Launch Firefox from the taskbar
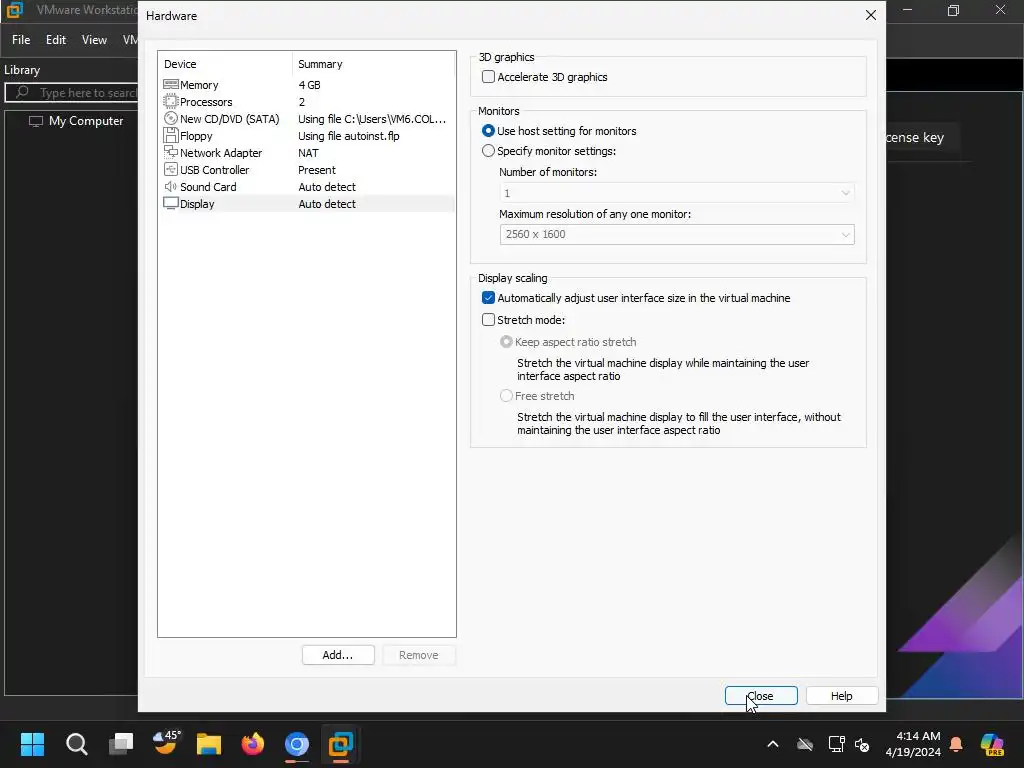Screen dimensions: 1024x768 click(x=253, y=744)
